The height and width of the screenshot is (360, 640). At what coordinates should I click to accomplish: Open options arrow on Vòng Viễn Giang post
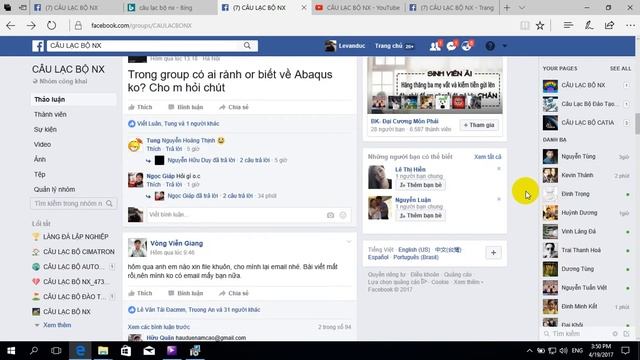pyautogui.click(x=349, y=242)
